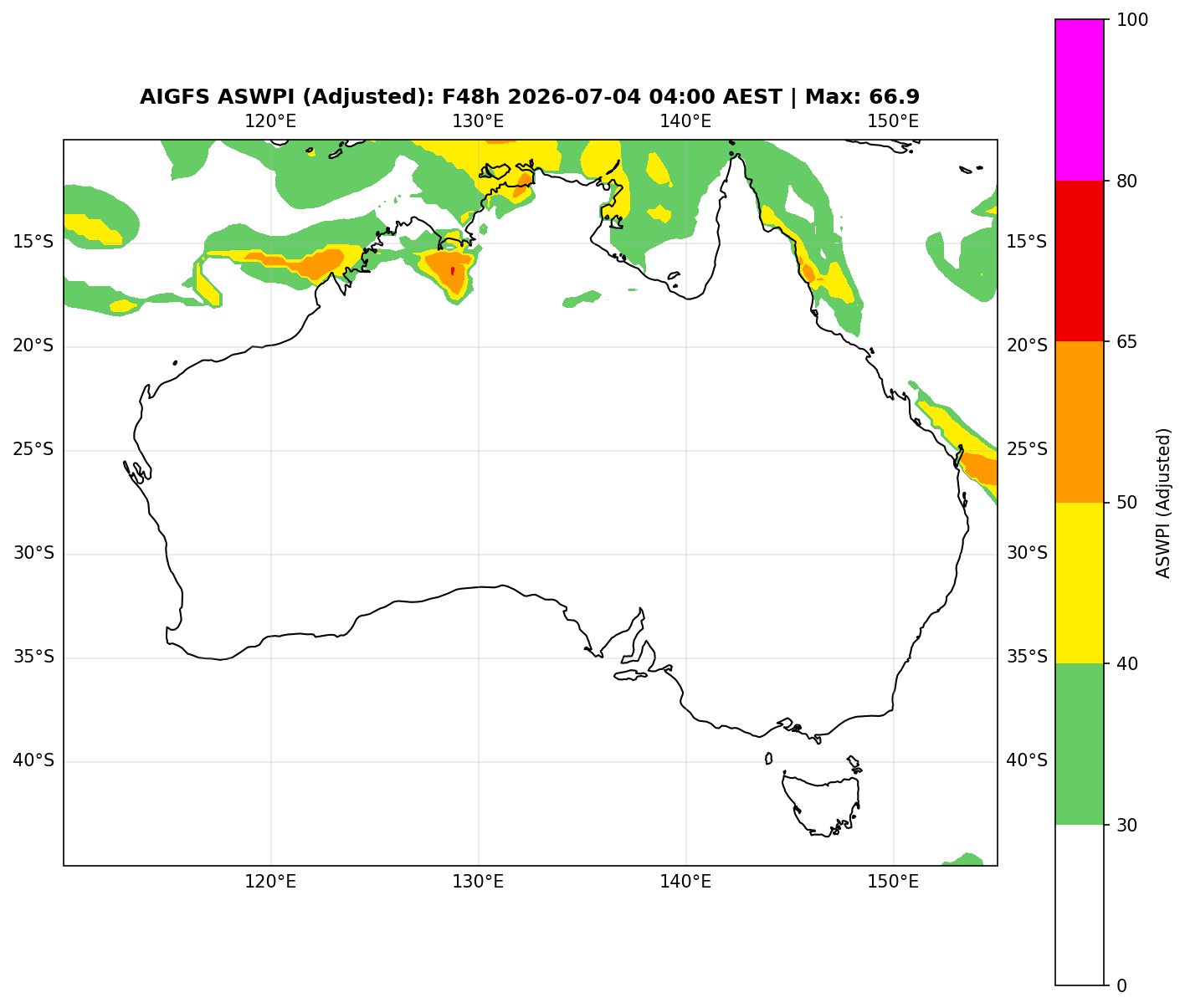Click the bottom '140°E' longitude label
1185x1008 pixels.
click(x=685, y=882)
